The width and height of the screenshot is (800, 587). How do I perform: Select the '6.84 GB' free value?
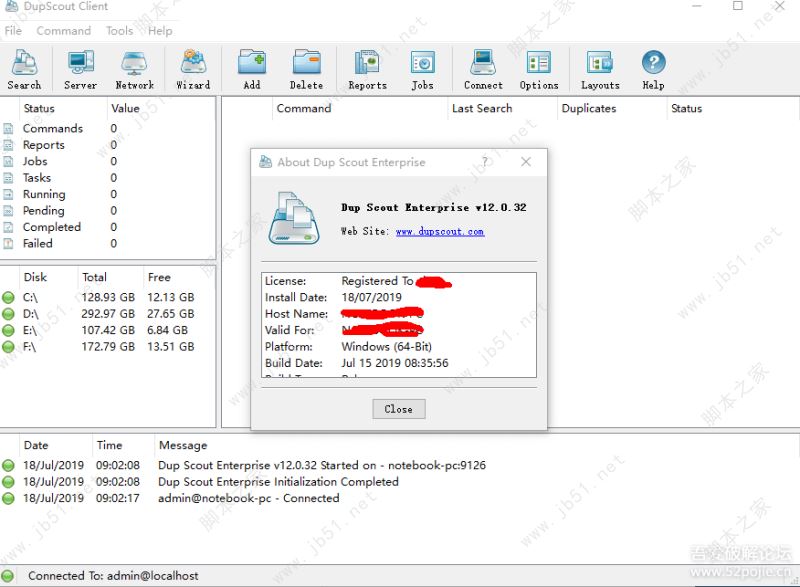(x=167, y=330)
